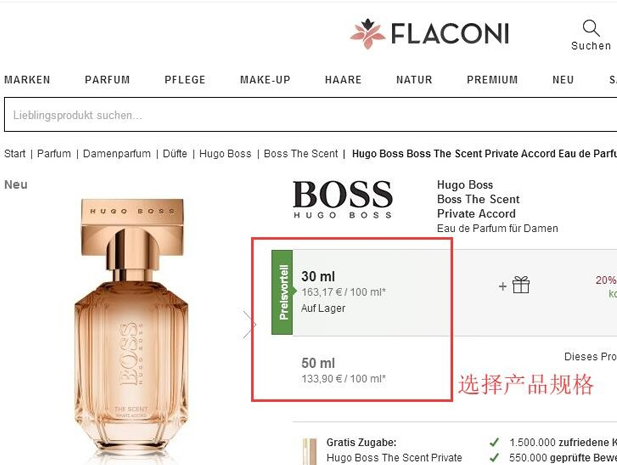This screenshot has height=465, width=617.
Task: Click the Damenparfum breadcrumb link
Action: pos(117,153)
